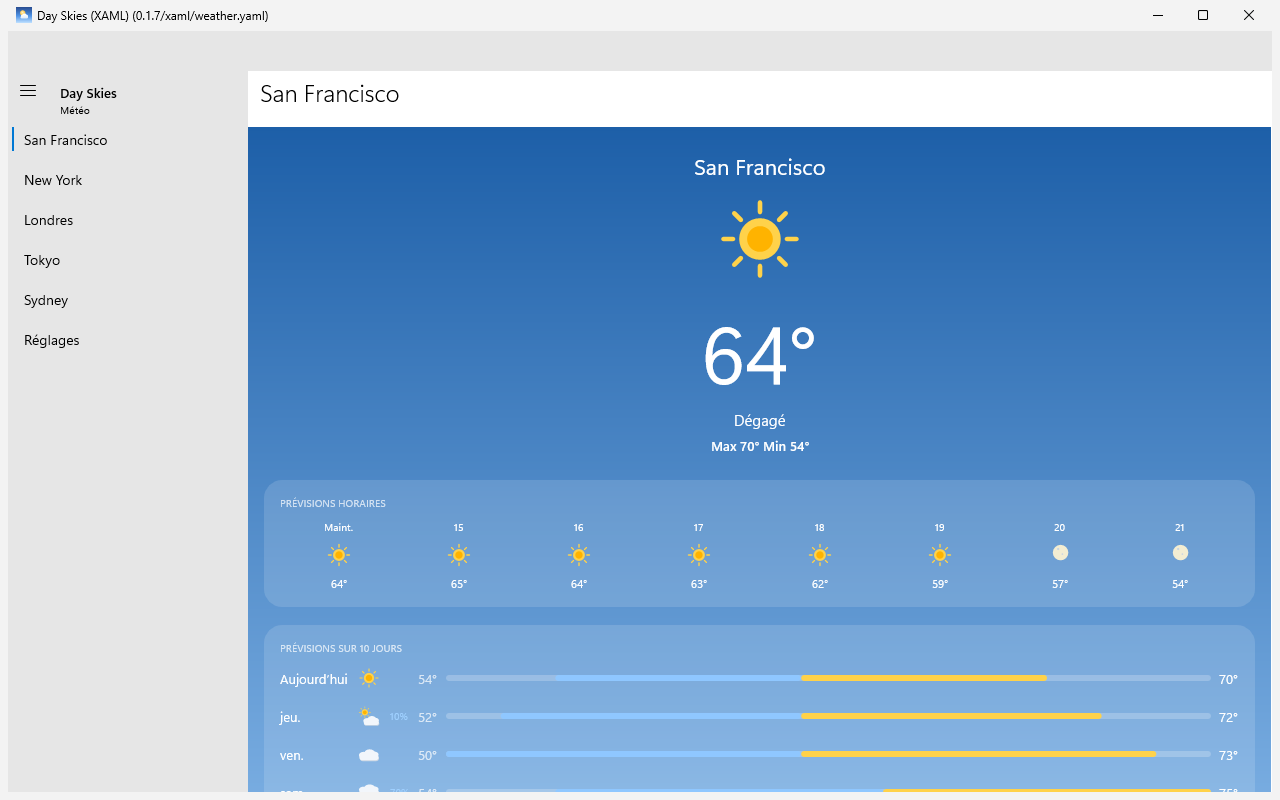
Task: Click the Max 70° Min 54° text
Action: click(x=760, y=447)
